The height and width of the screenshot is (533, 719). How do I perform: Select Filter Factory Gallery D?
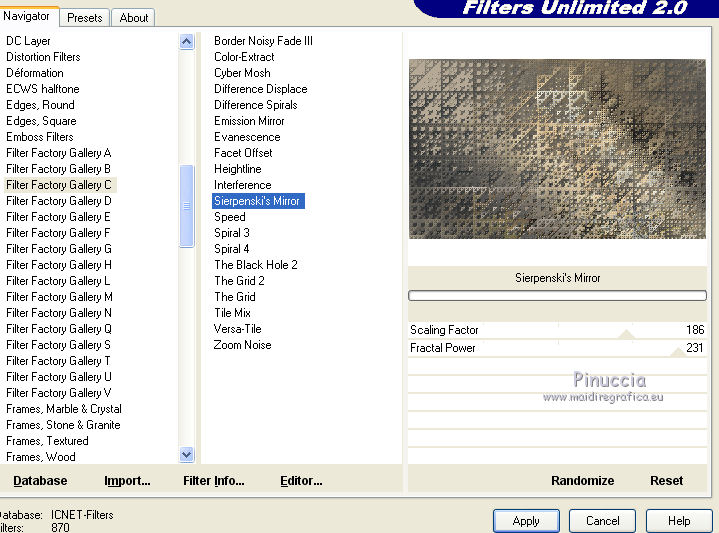pyautogui.click(x=59, y=201)
